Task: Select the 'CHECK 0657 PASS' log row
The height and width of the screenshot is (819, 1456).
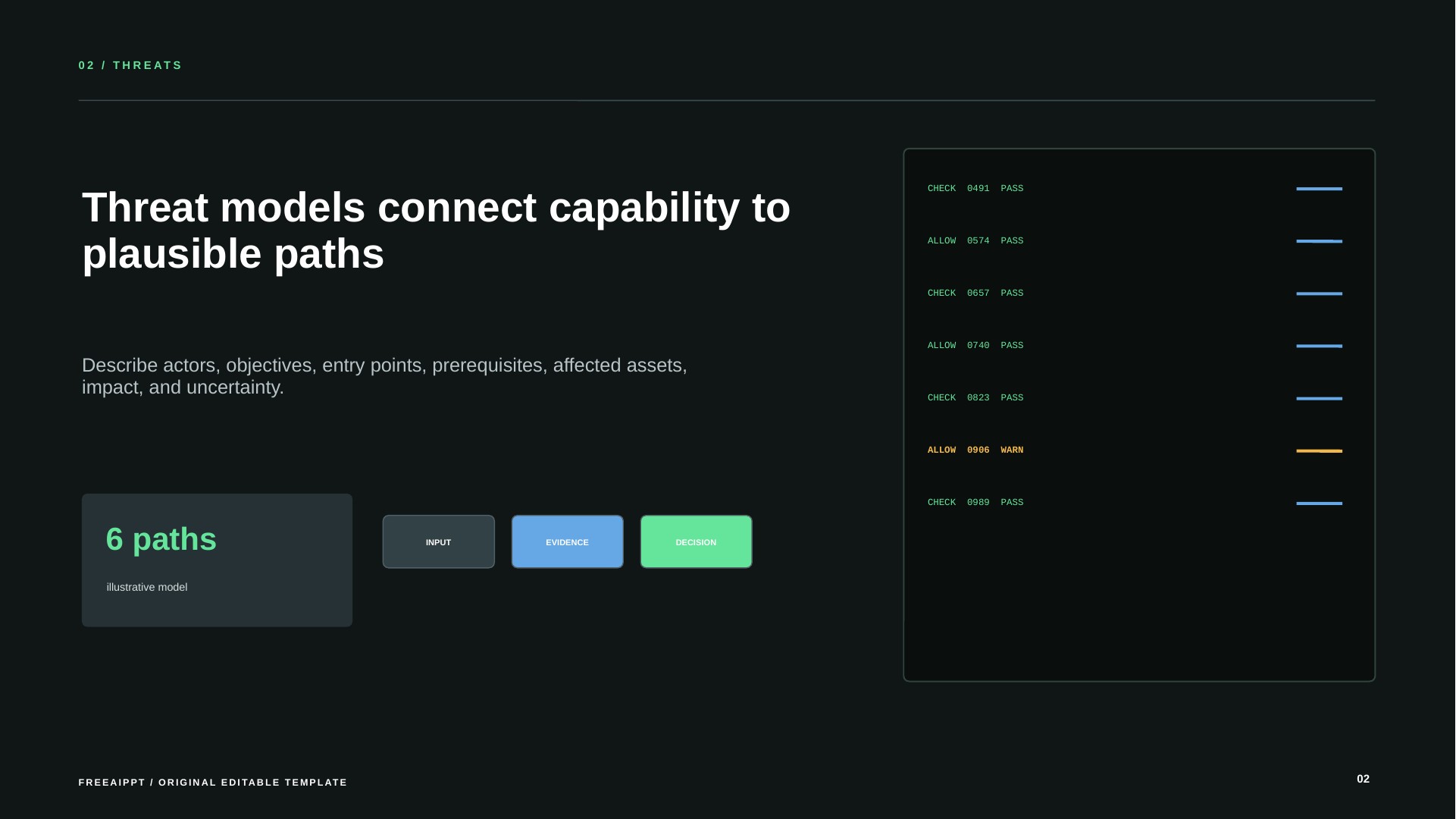Action: [x=975, y=293]
